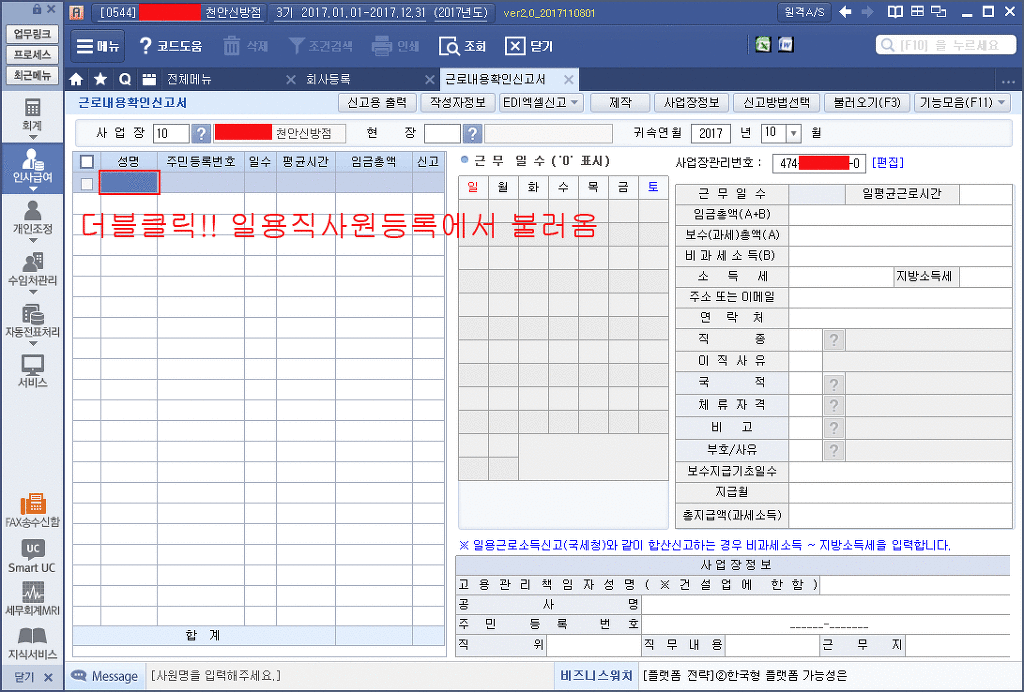Open the Q quick search icon

coord(125,80)
